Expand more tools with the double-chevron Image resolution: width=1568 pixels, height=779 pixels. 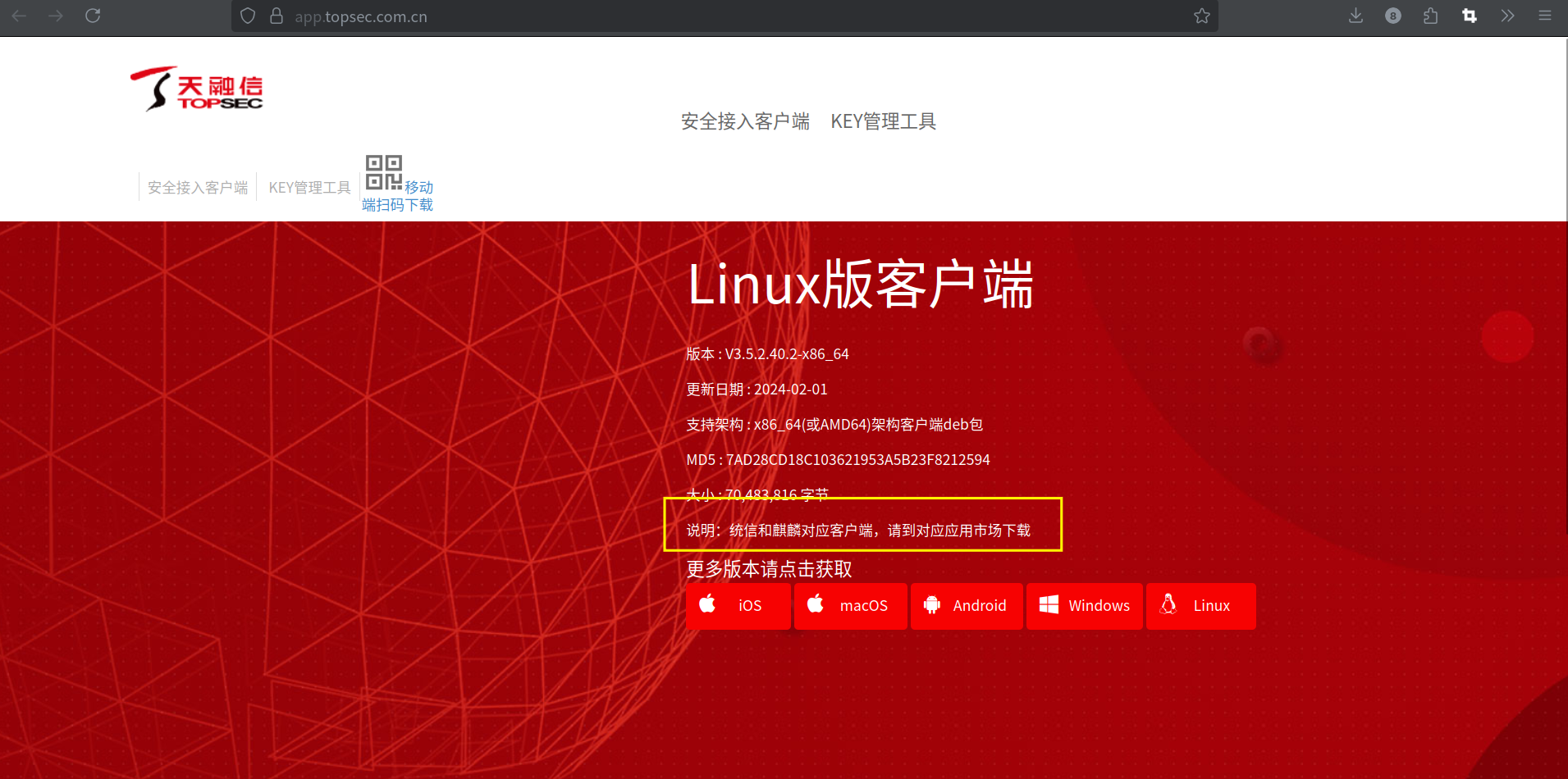pos(1507,16)
